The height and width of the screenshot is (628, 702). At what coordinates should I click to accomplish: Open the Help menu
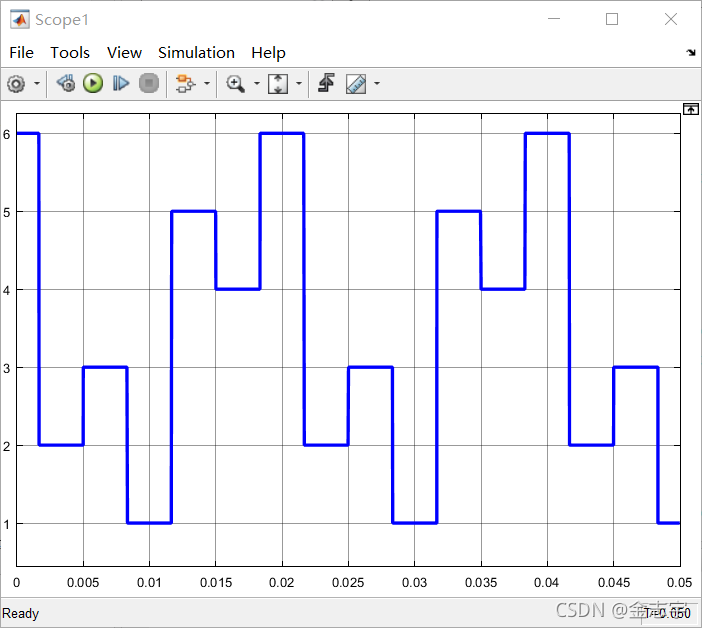[268, 53]
